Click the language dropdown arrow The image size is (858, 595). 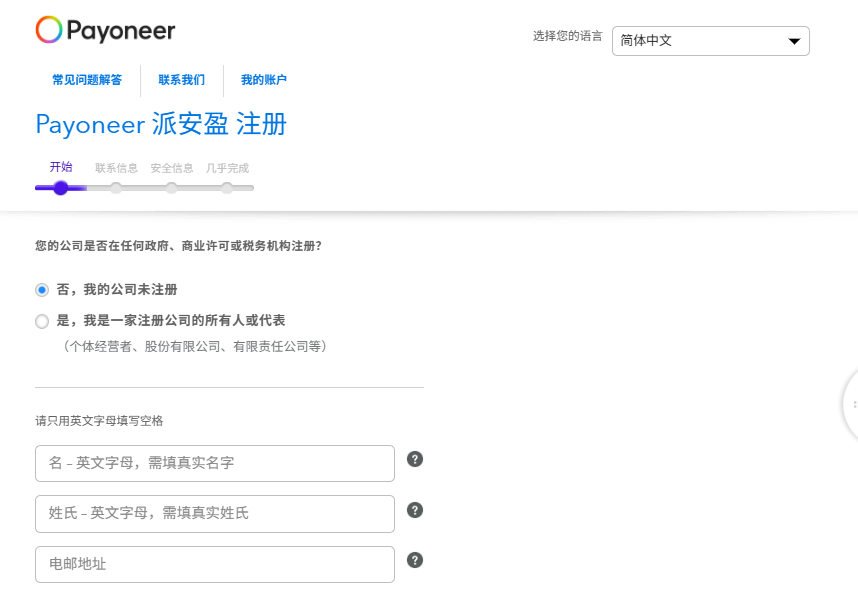click(x=795, y=41)
